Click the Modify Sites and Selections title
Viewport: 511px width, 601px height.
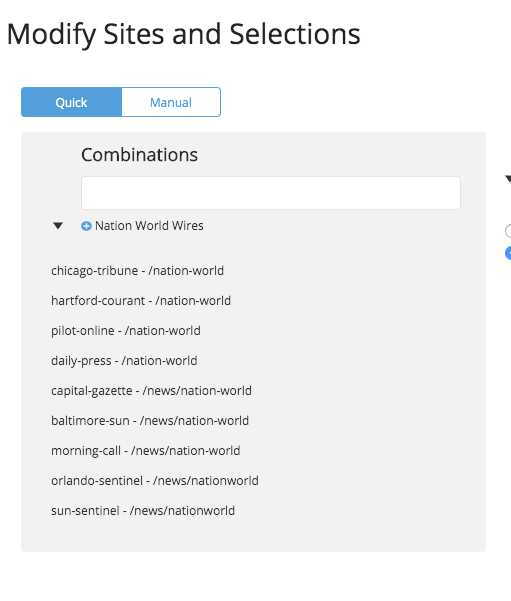[x=184, y=34]
